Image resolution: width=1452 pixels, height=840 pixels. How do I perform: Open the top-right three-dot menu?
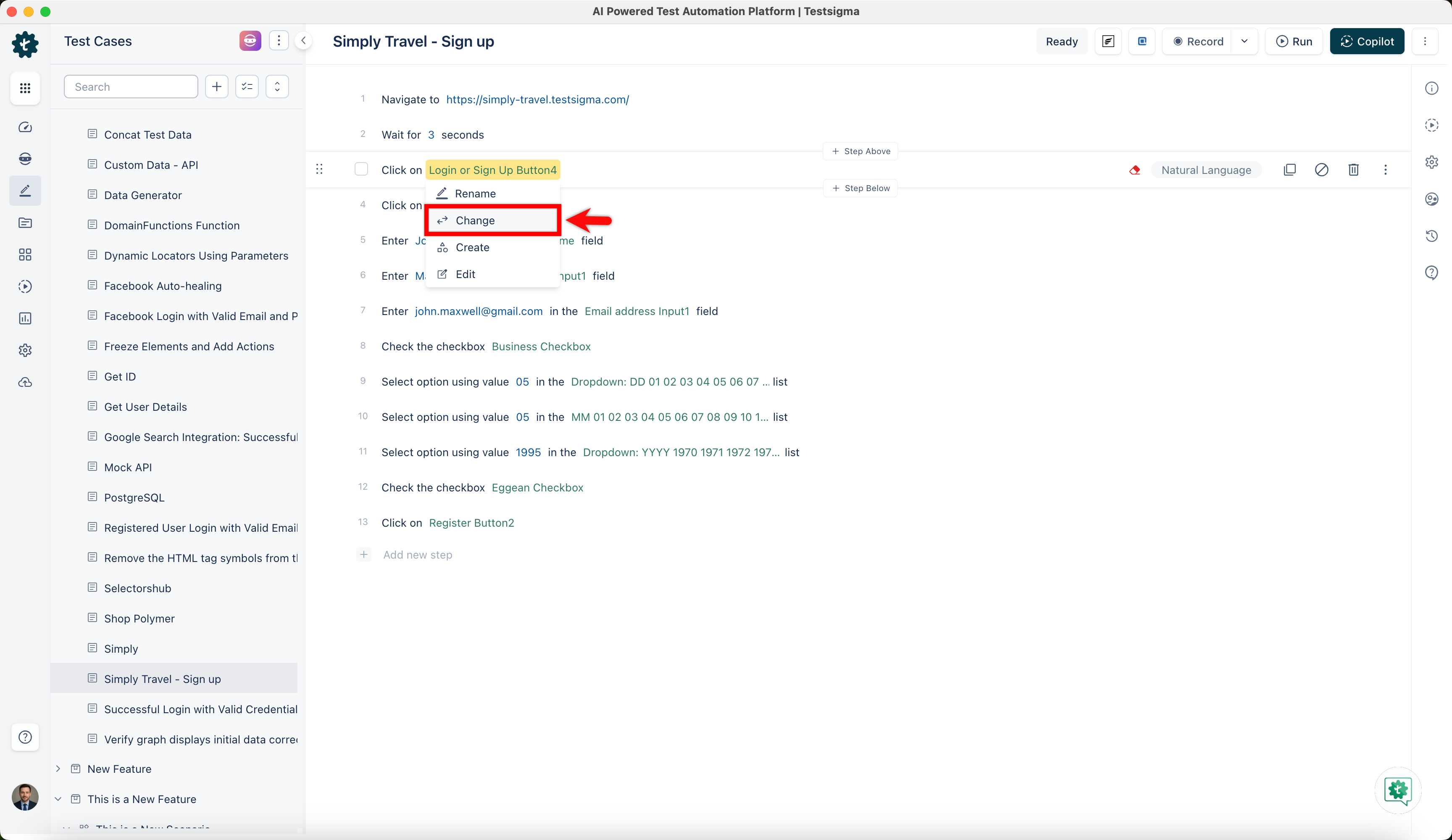point(1425,42)
